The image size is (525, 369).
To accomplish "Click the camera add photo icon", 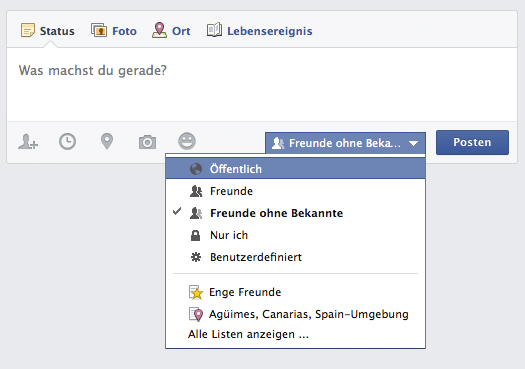I will tap(147, 142).
